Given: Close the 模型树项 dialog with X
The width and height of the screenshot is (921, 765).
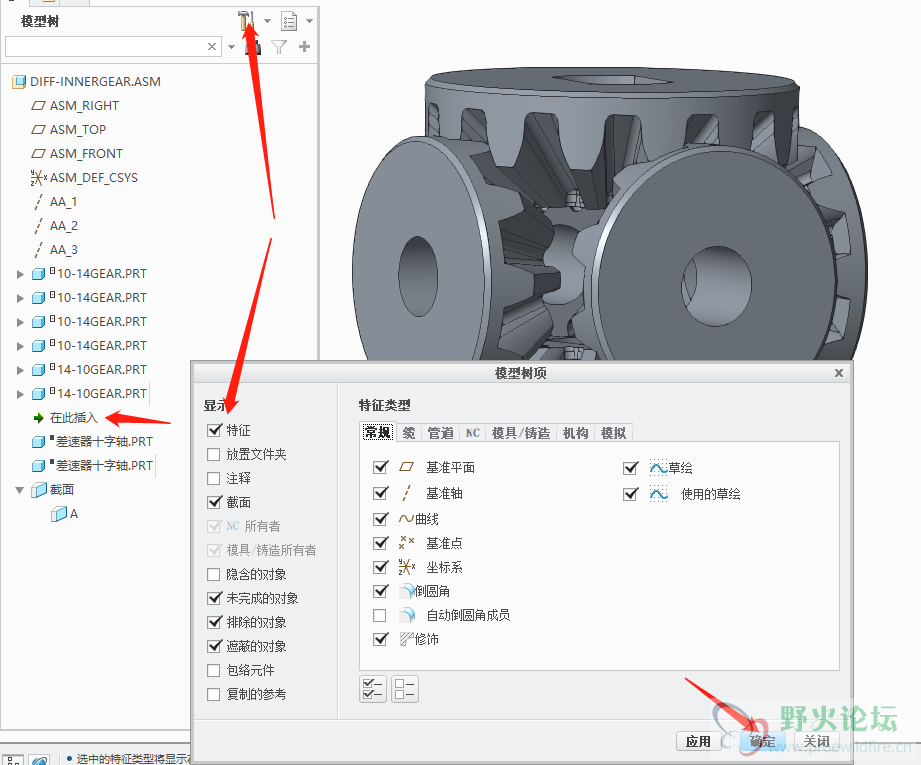Looking at the screenshot, I should click(839, 373).
